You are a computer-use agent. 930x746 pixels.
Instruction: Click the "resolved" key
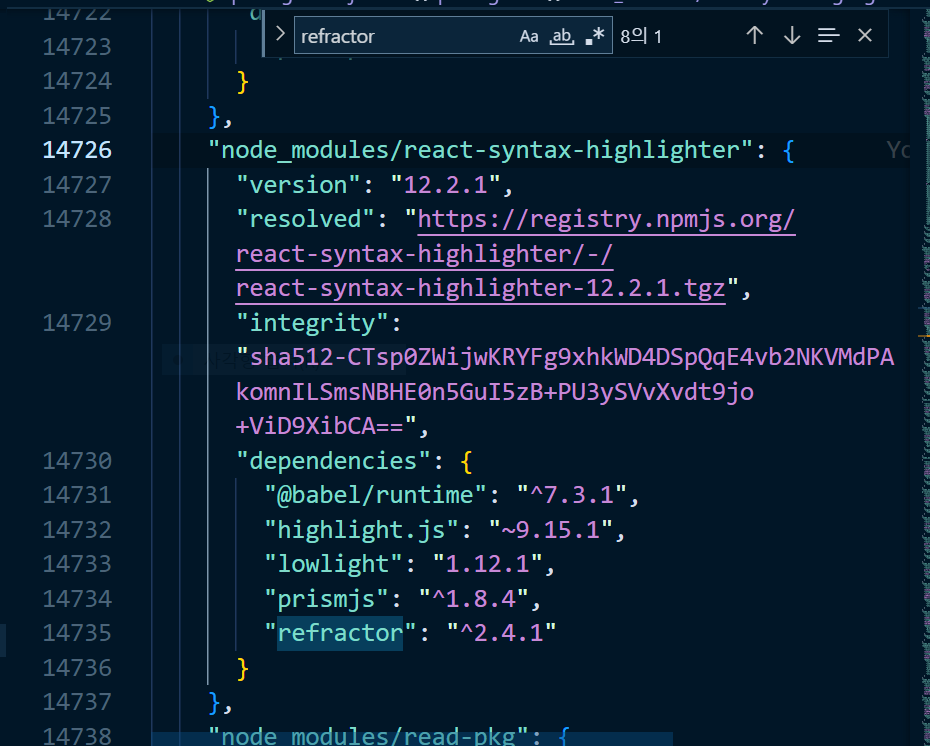(305, 219)
